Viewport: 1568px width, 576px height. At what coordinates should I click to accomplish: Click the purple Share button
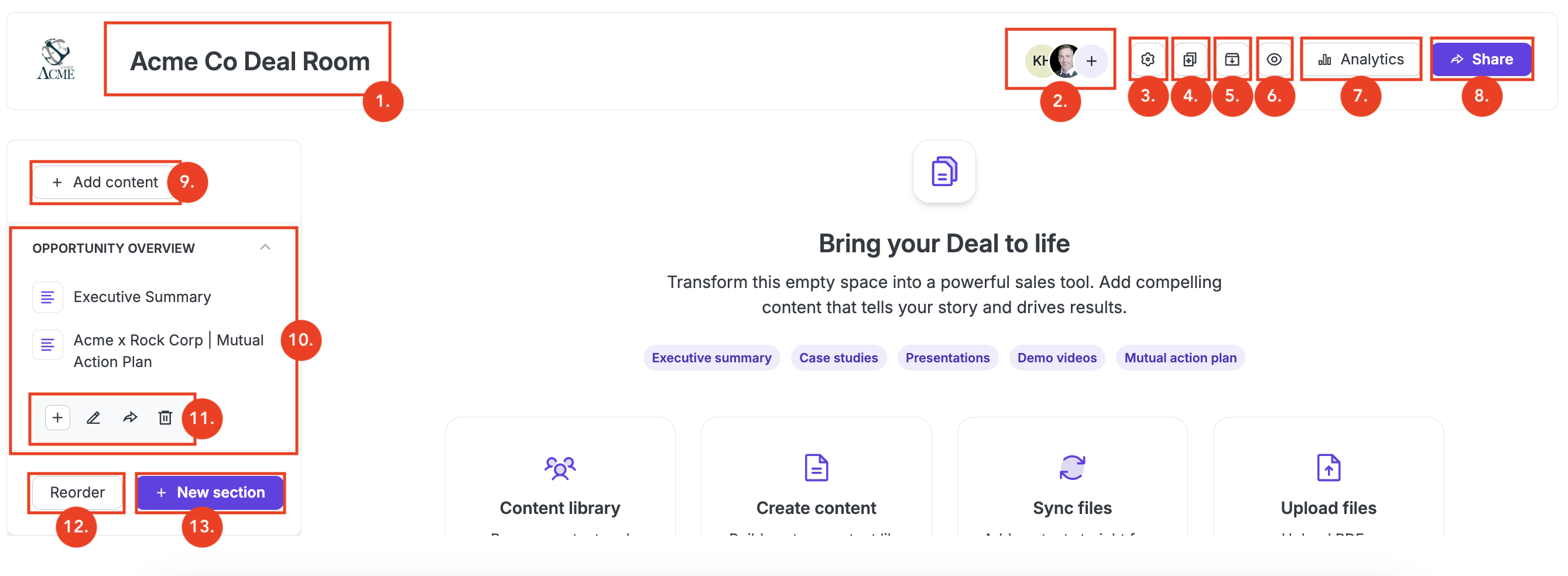(x=1481, y=60)
